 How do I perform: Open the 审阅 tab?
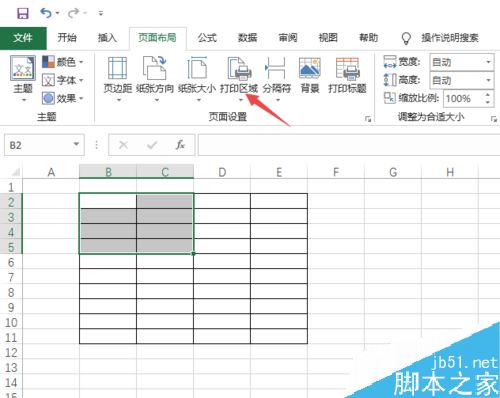tap(288, 38)
